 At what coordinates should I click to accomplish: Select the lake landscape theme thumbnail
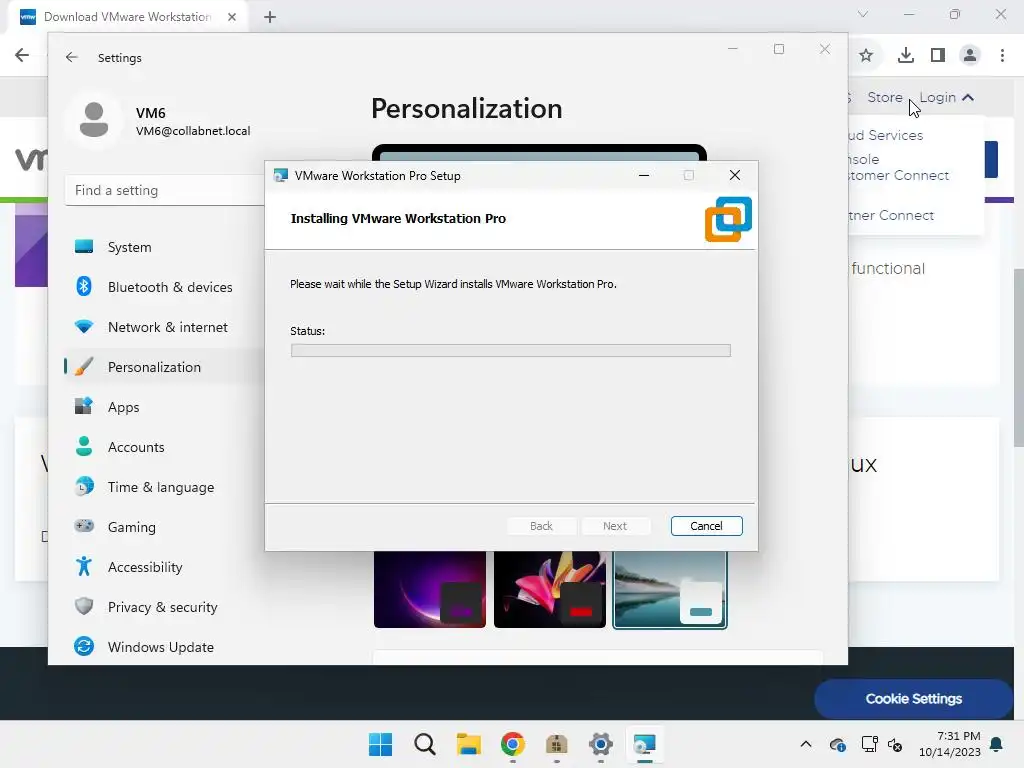(670, 589)
